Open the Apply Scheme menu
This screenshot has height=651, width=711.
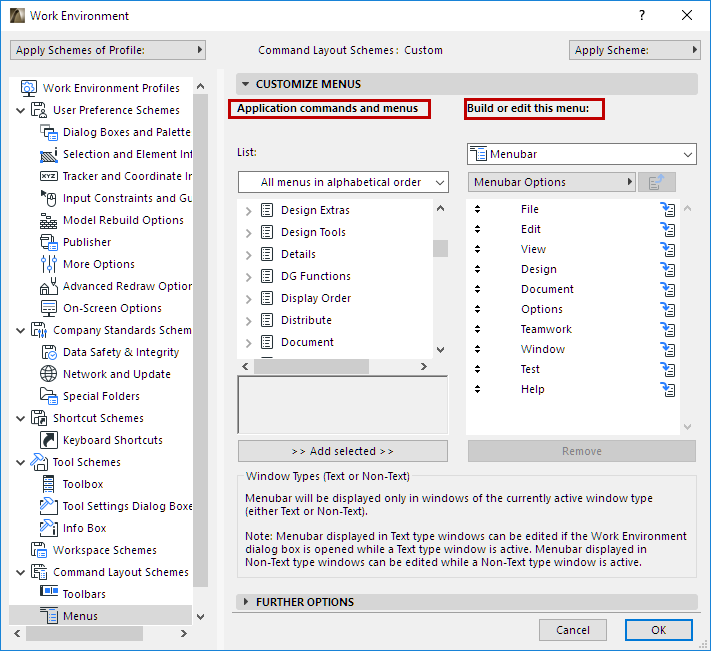click(x=634, y=50)
